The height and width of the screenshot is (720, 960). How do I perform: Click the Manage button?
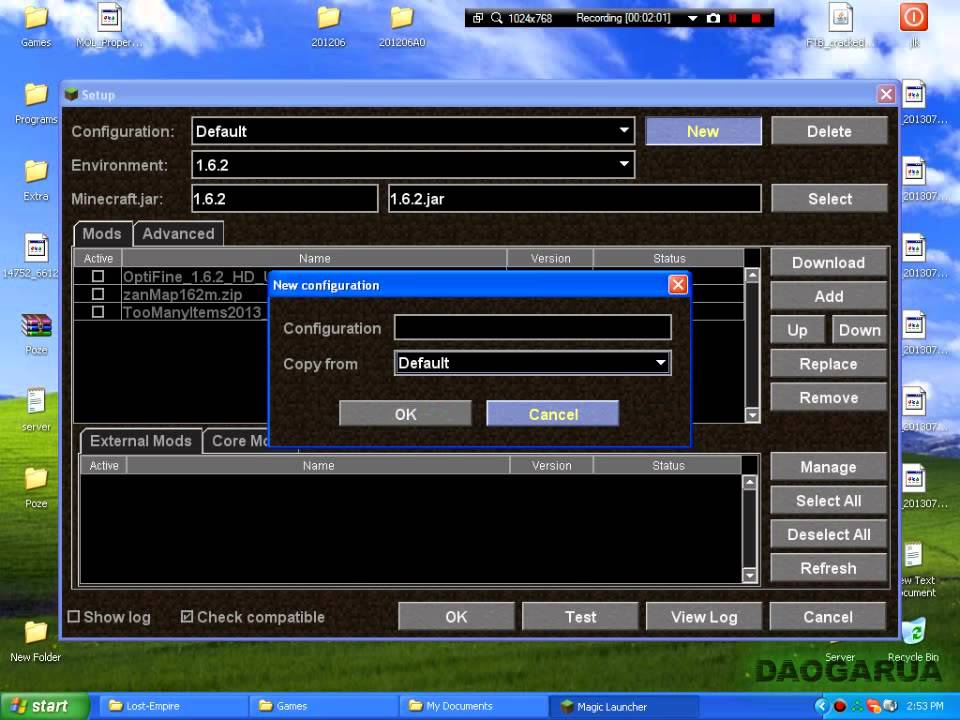tap(828, 467)
